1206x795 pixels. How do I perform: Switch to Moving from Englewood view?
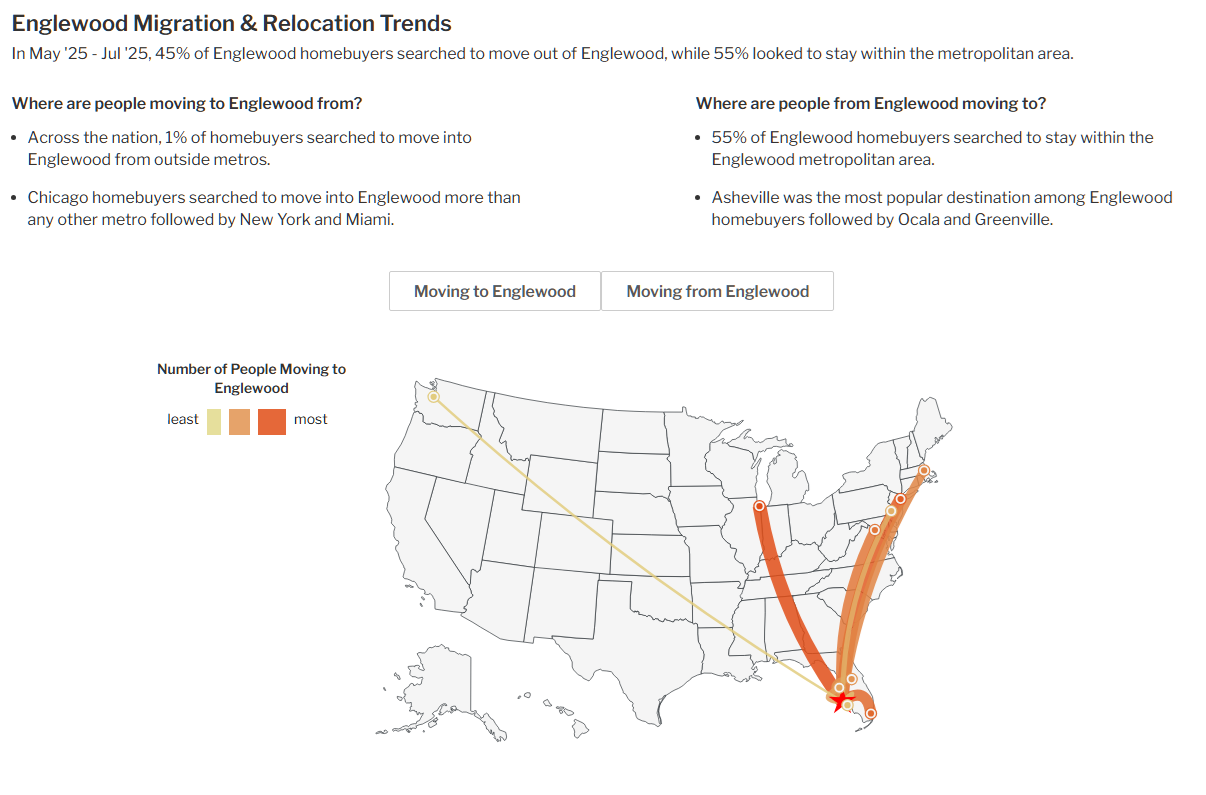tap(717, 291)
